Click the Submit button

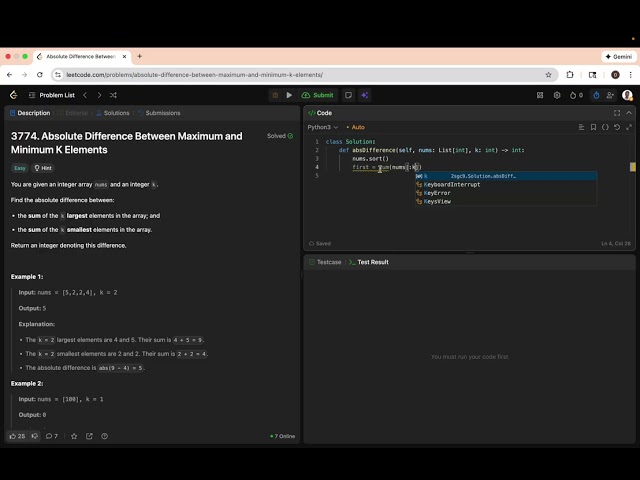(318, 95)
